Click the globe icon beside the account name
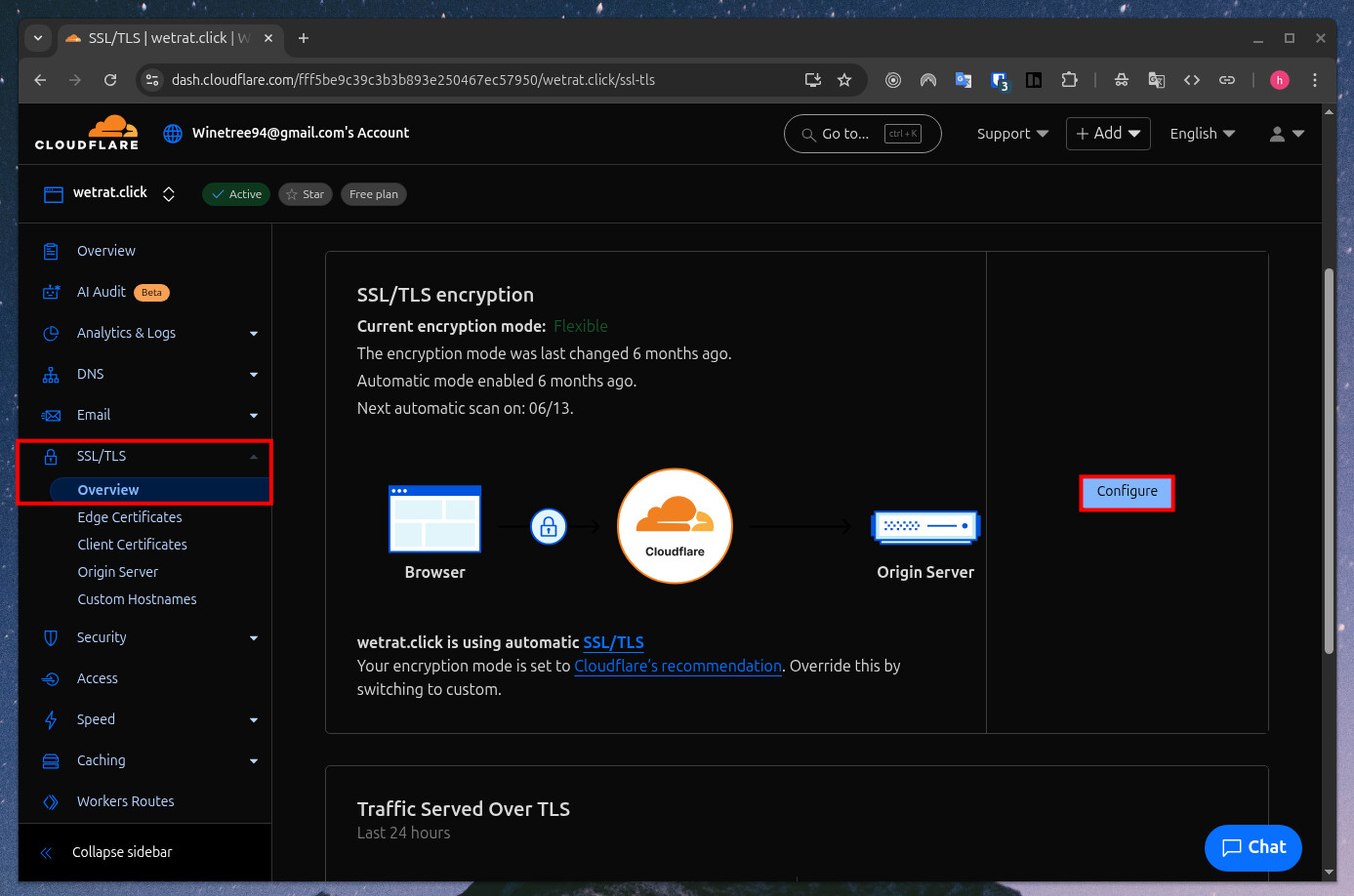Viewport: 1354px width, 896px height. click(173, 134)
